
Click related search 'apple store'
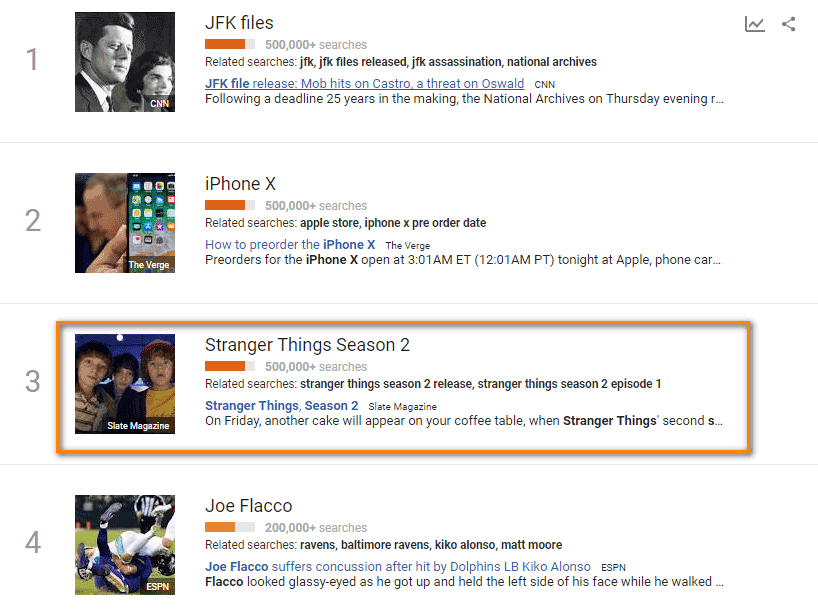329,223
